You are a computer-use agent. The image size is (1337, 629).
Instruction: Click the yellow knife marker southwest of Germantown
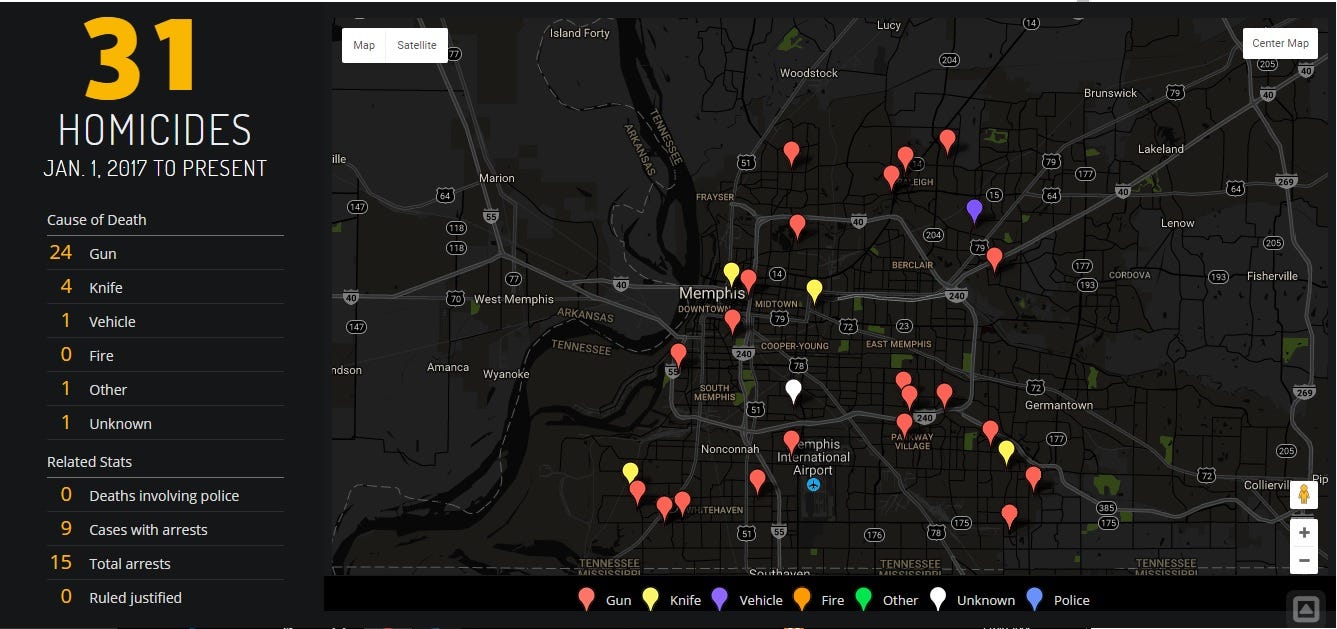1006,452
